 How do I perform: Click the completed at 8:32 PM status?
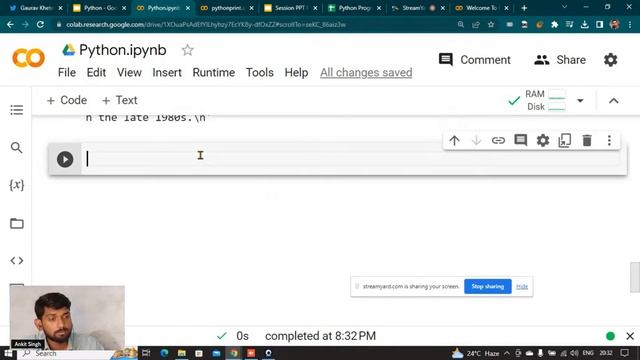point(320,336)
